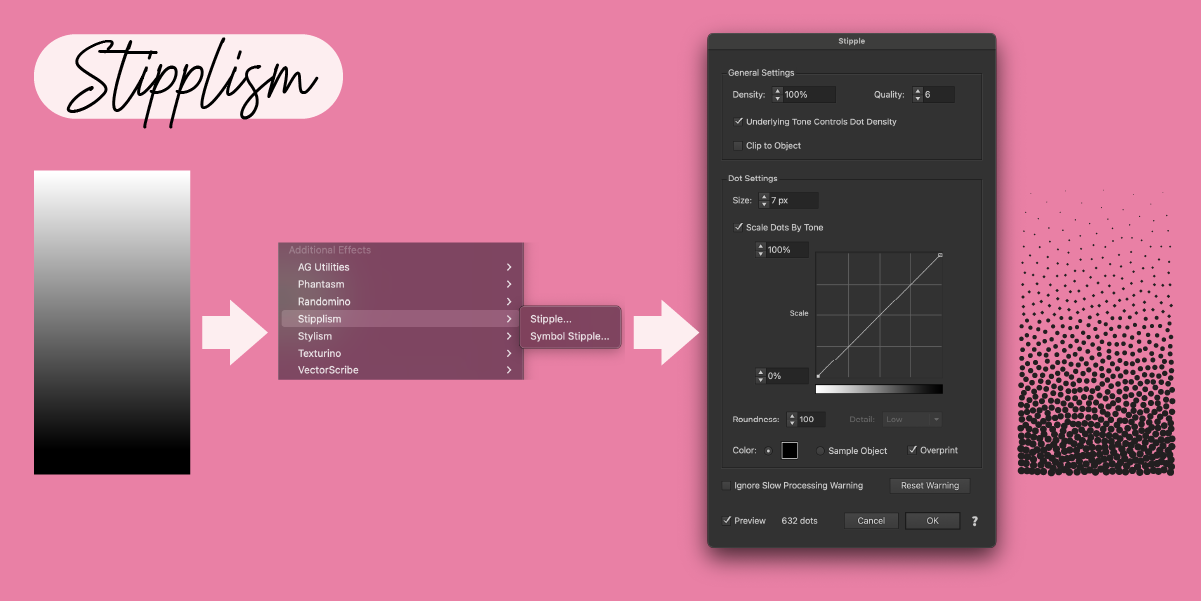
Task: Open the Detail dropdown set to Low
Action: (x=911, y=419)
